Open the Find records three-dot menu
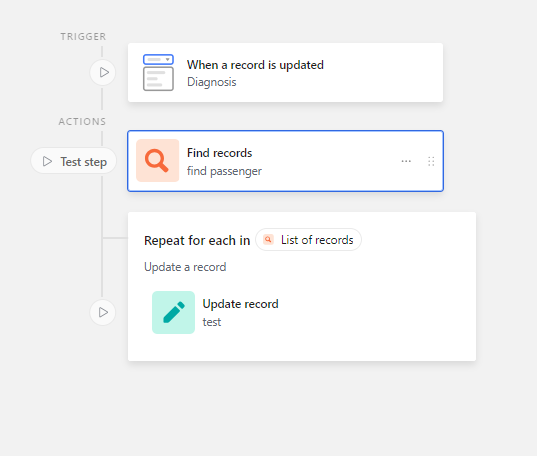This screenshot has width=537, height=456. pos(406,161)
